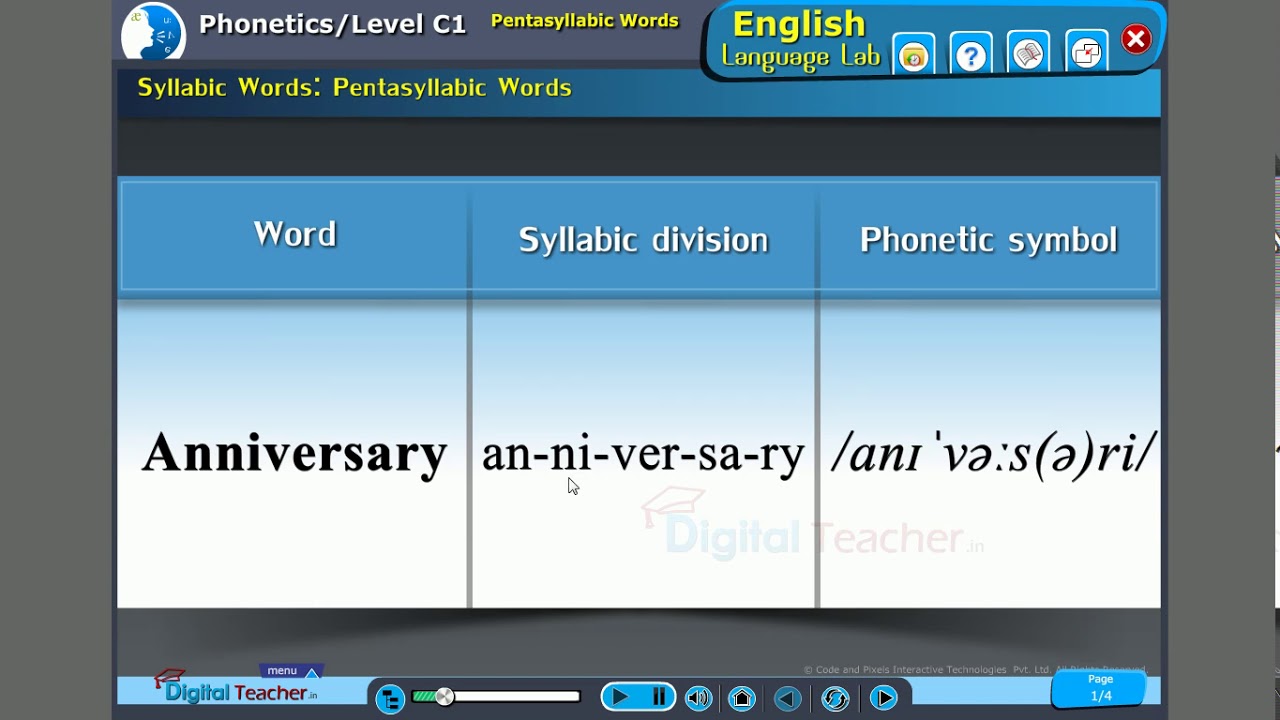
Task: Click the English Language Lab title
Action: pos(800,40)
